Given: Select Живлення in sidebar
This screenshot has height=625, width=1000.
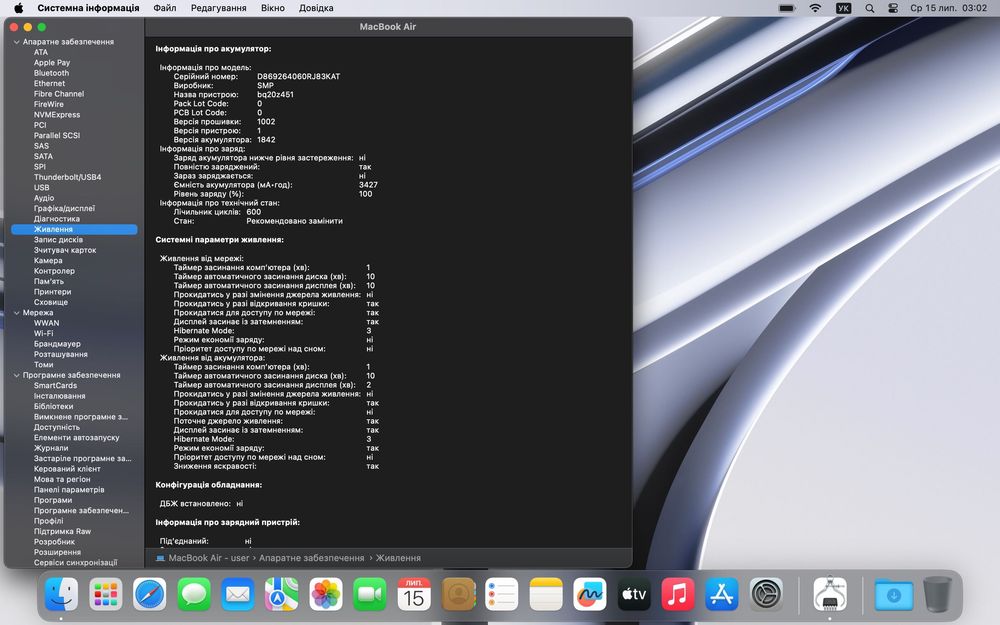Looking at the screenshot, I should tap(74, 230).
